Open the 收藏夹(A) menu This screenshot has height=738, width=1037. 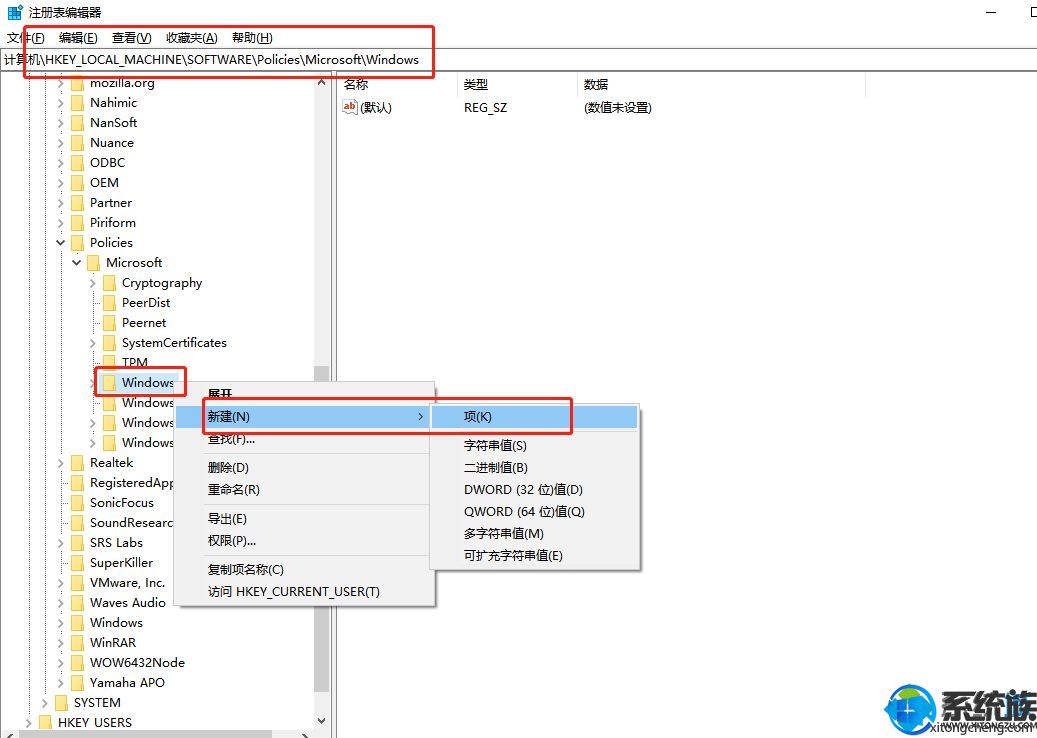[x=192, y=38]
